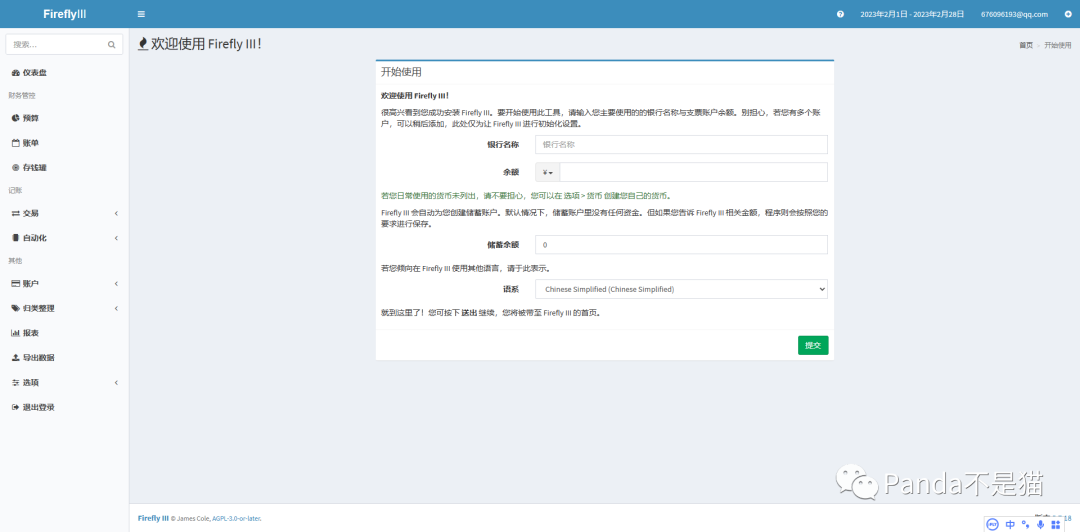The width and height of the screenshot is (1080, 532).
Task: Click the 开始使用 panel heading
Action: [401, 72]
